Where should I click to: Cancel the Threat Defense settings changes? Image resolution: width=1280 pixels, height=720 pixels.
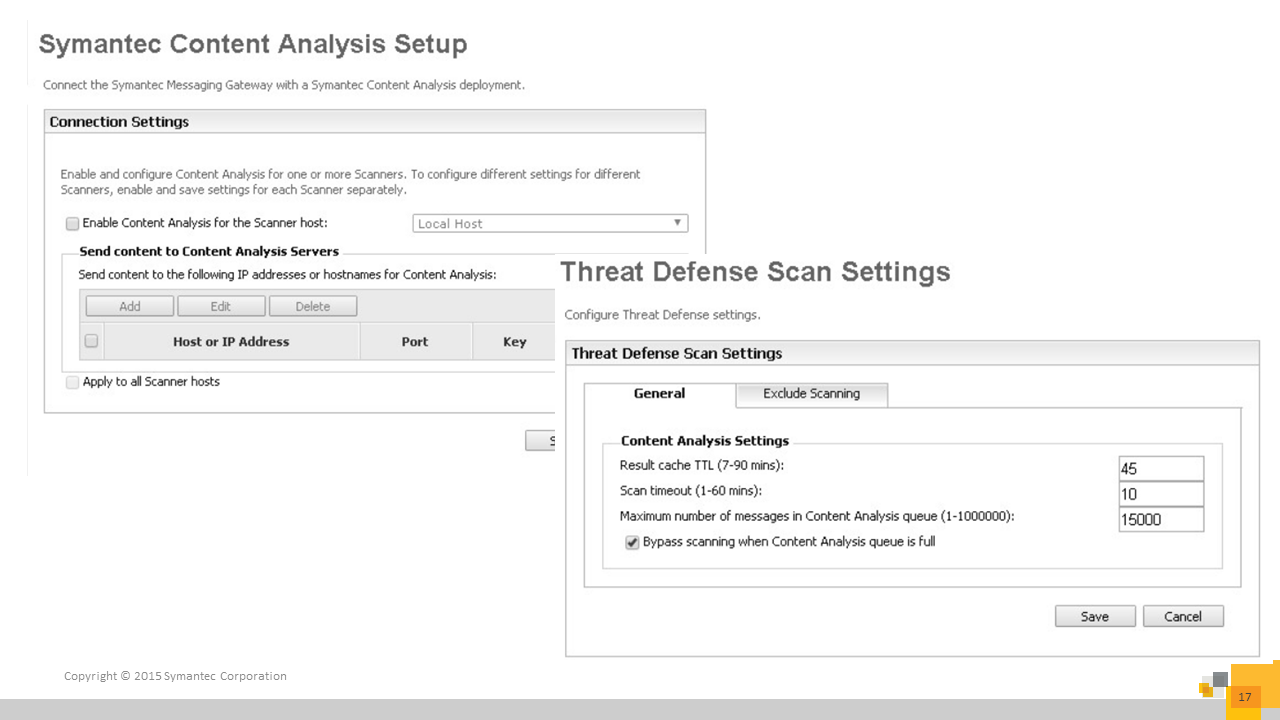click(1183, 616)
